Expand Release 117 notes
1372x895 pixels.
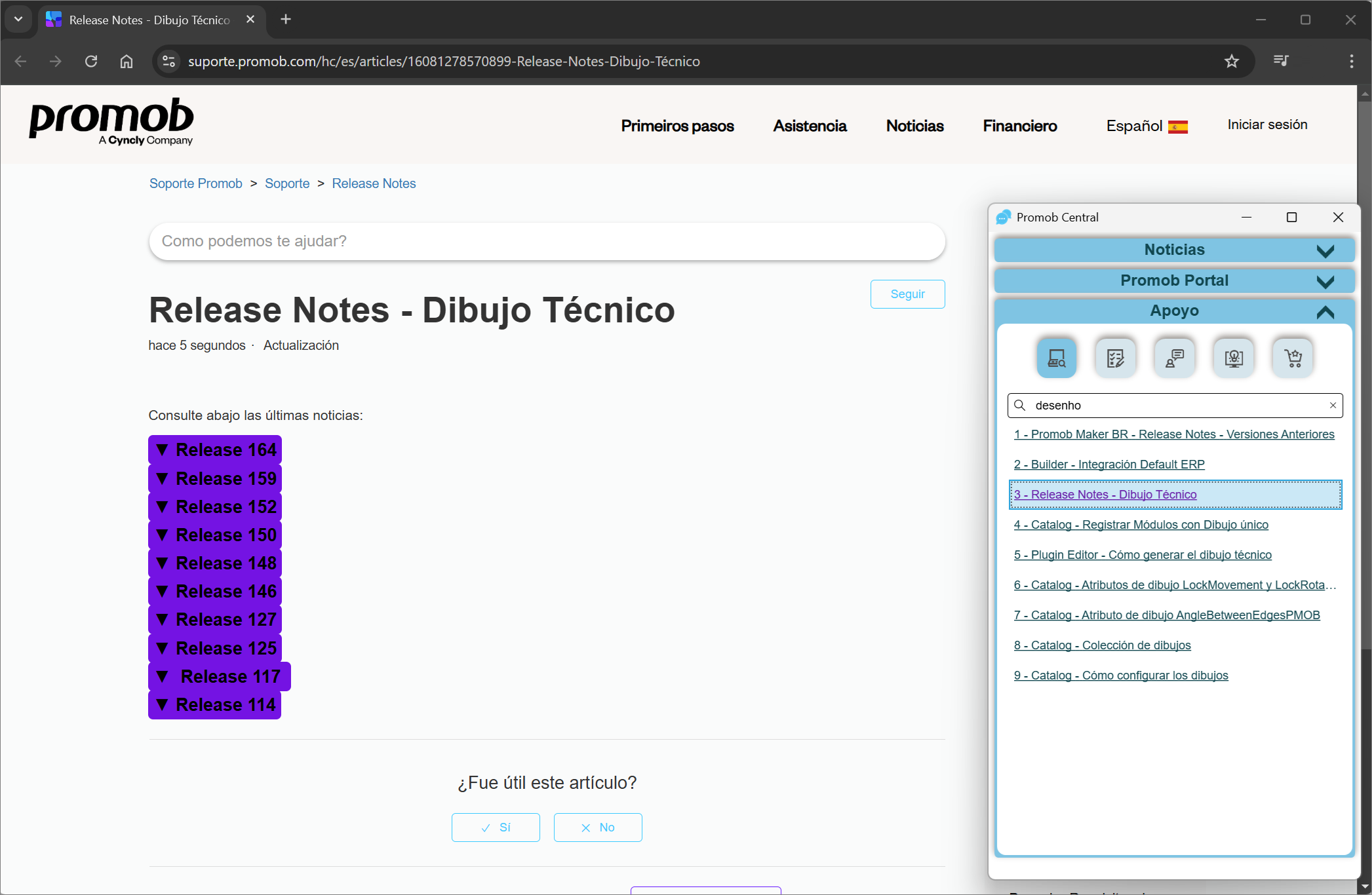pyautogui.click(x=220, y=676)
